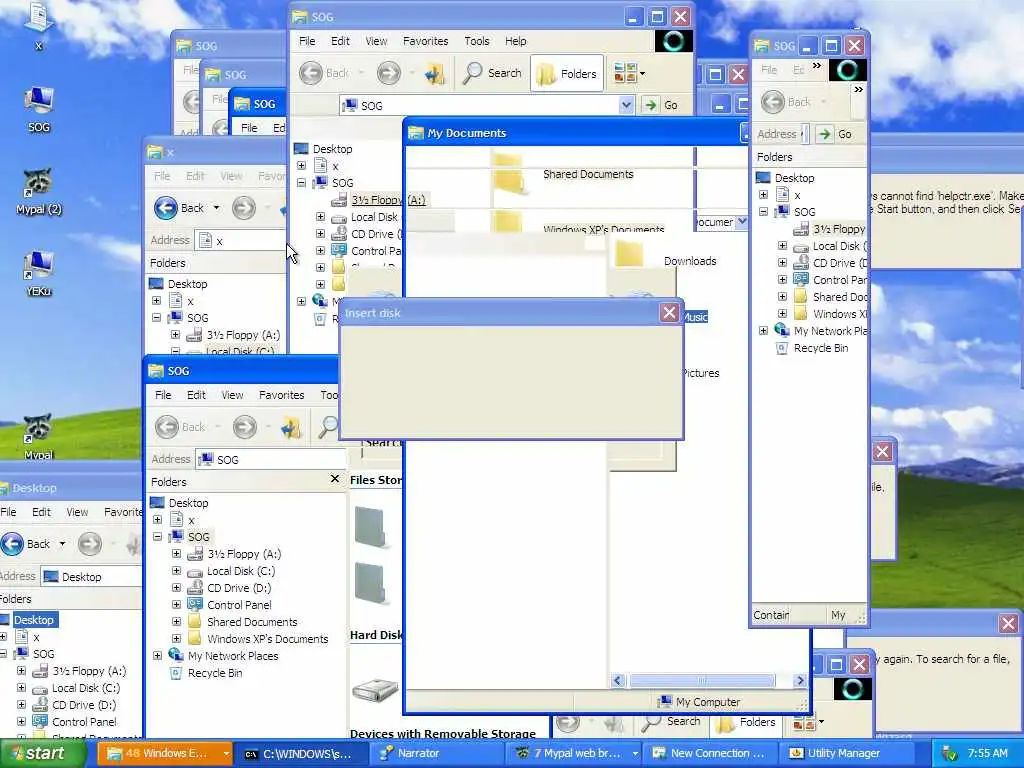Click Go arrow in the narrow right SOG window

[825, 134]
